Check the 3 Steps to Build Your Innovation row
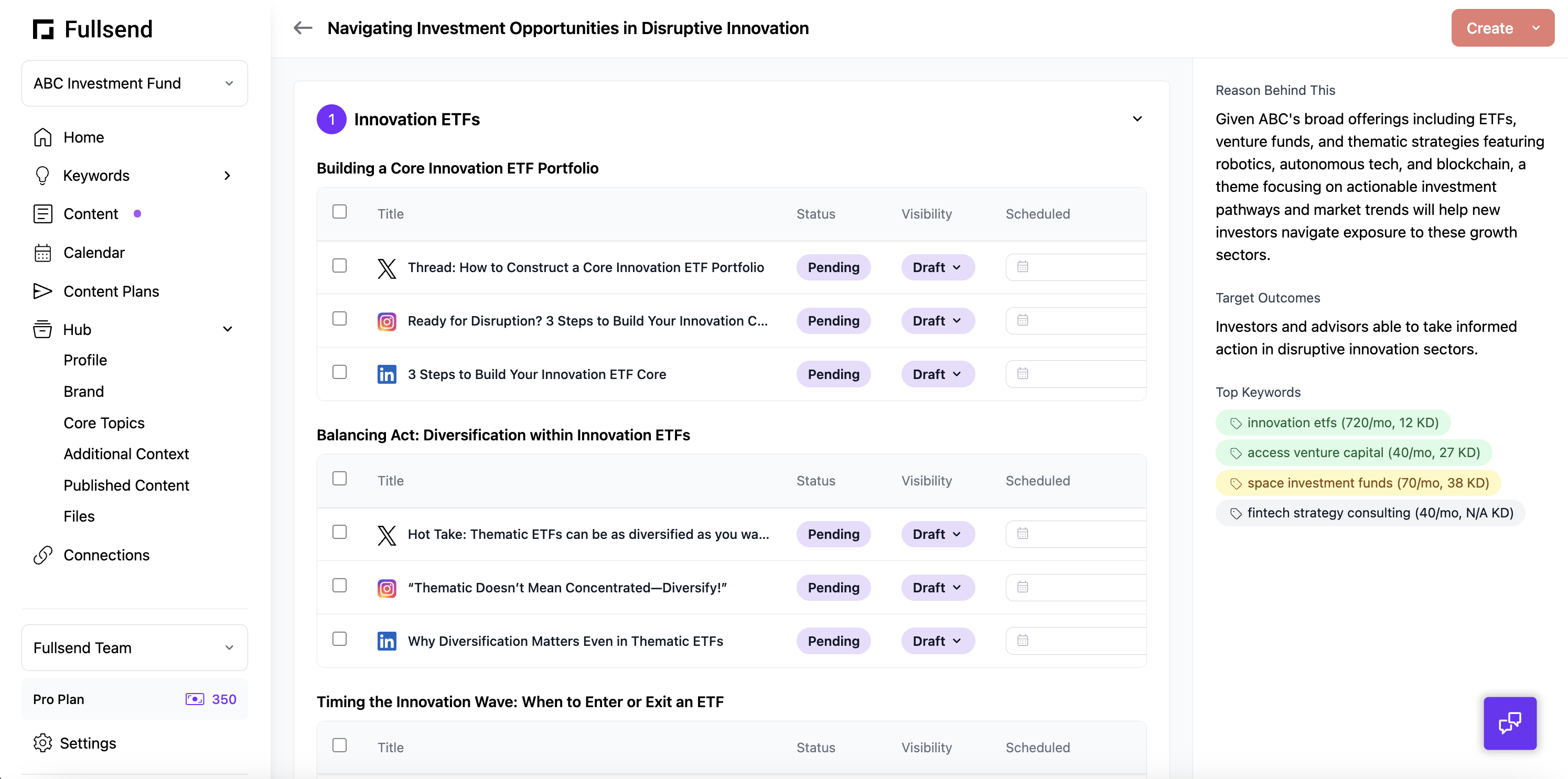Image resolution: width=1568 pixels, height=779 pixels. (340, 372)
